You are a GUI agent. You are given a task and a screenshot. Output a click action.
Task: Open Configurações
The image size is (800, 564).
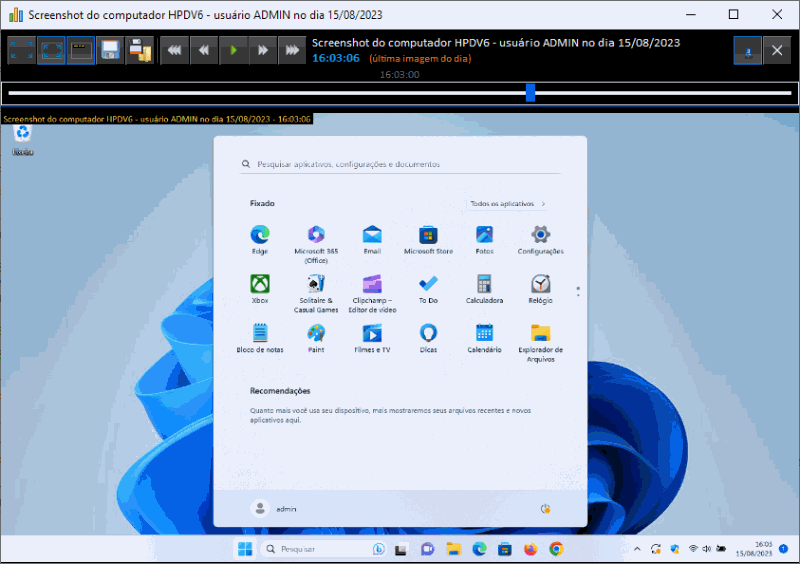tap(540, 240)
